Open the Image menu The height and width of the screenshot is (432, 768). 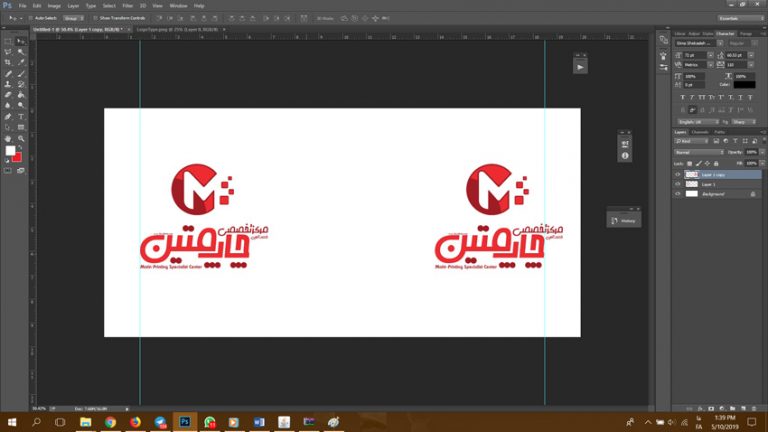point(54,6)
